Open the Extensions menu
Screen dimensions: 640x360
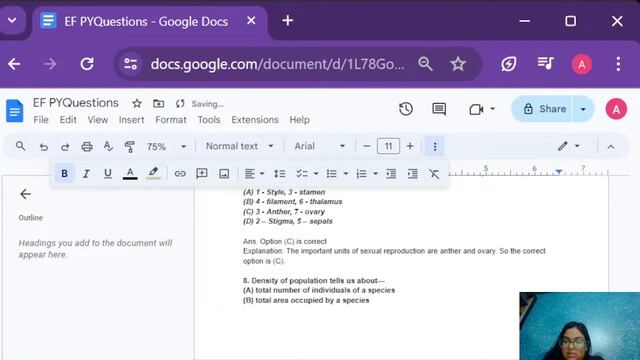(255, 120)
